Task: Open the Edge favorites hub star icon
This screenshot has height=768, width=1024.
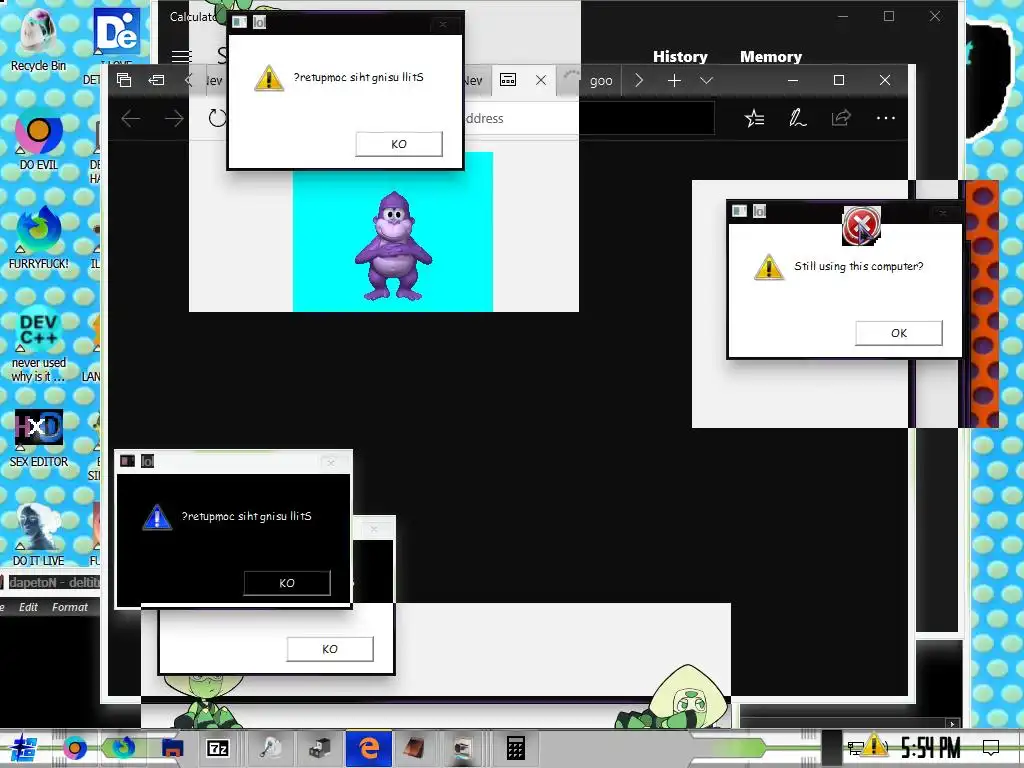Action: tap(754, 118)
